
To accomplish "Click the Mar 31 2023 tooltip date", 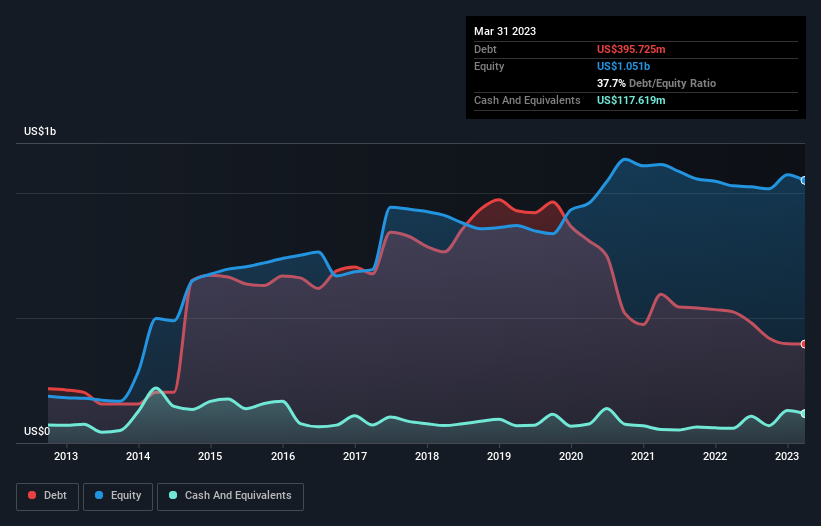I will [x=505, y=31].
